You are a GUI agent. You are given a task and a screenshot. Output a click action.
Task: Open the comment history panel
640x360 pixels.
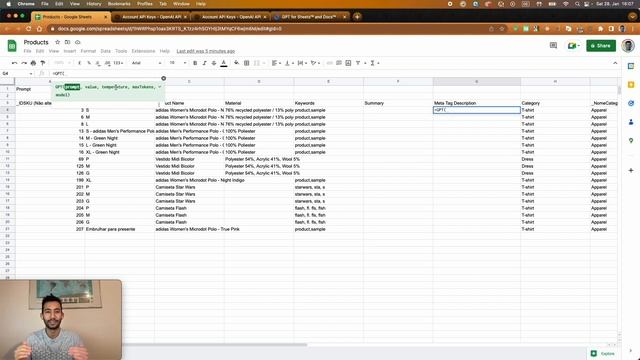click(x=553, y=46)
